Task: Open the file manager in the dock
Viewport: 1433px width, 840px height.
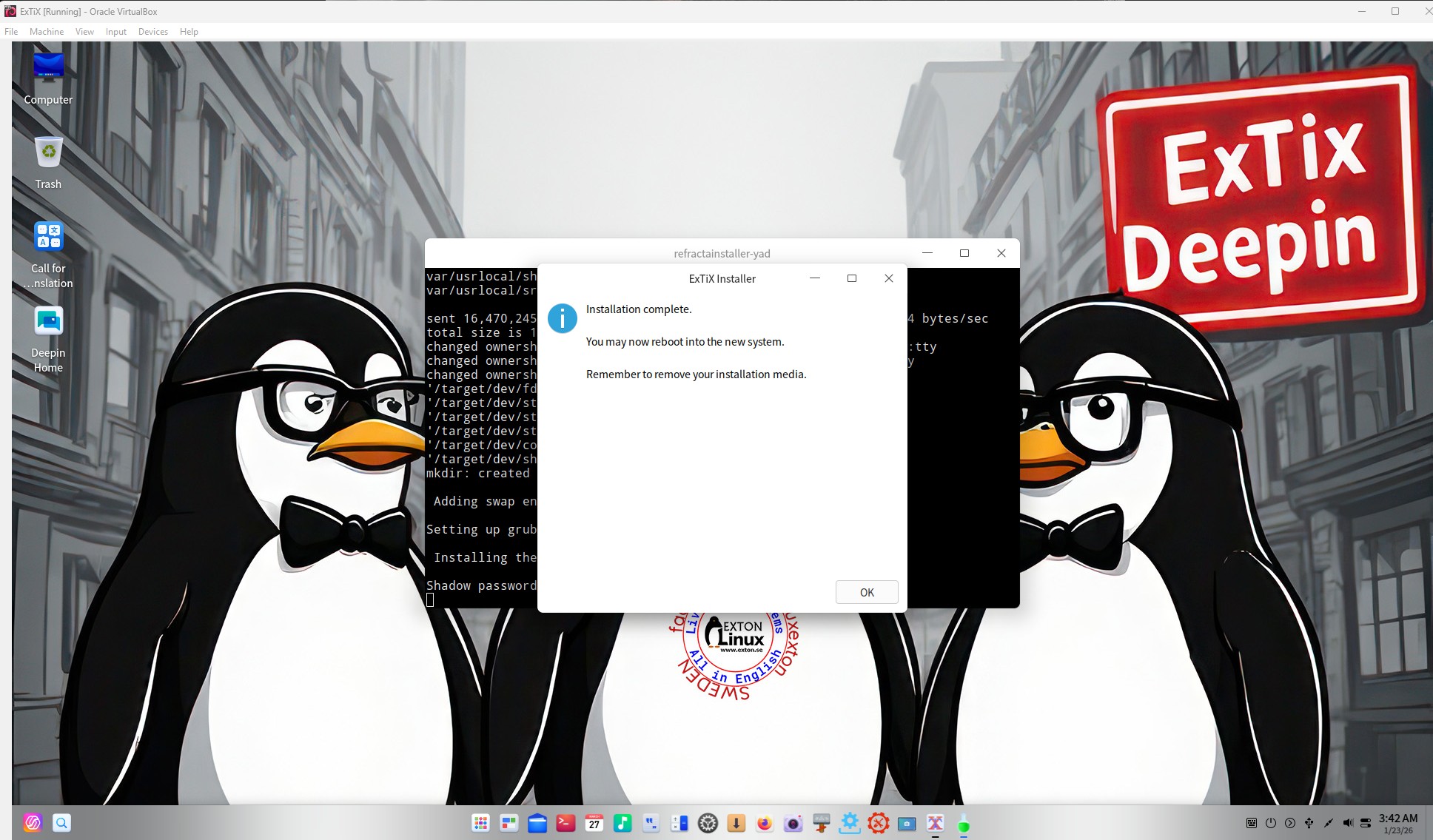Action: (x=537, y=823)
